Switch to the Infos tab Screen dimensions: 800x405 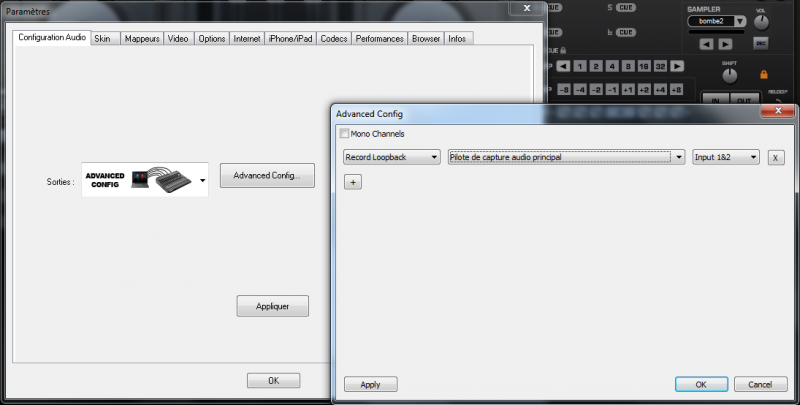pyautogui.click(x=459, y=38)
